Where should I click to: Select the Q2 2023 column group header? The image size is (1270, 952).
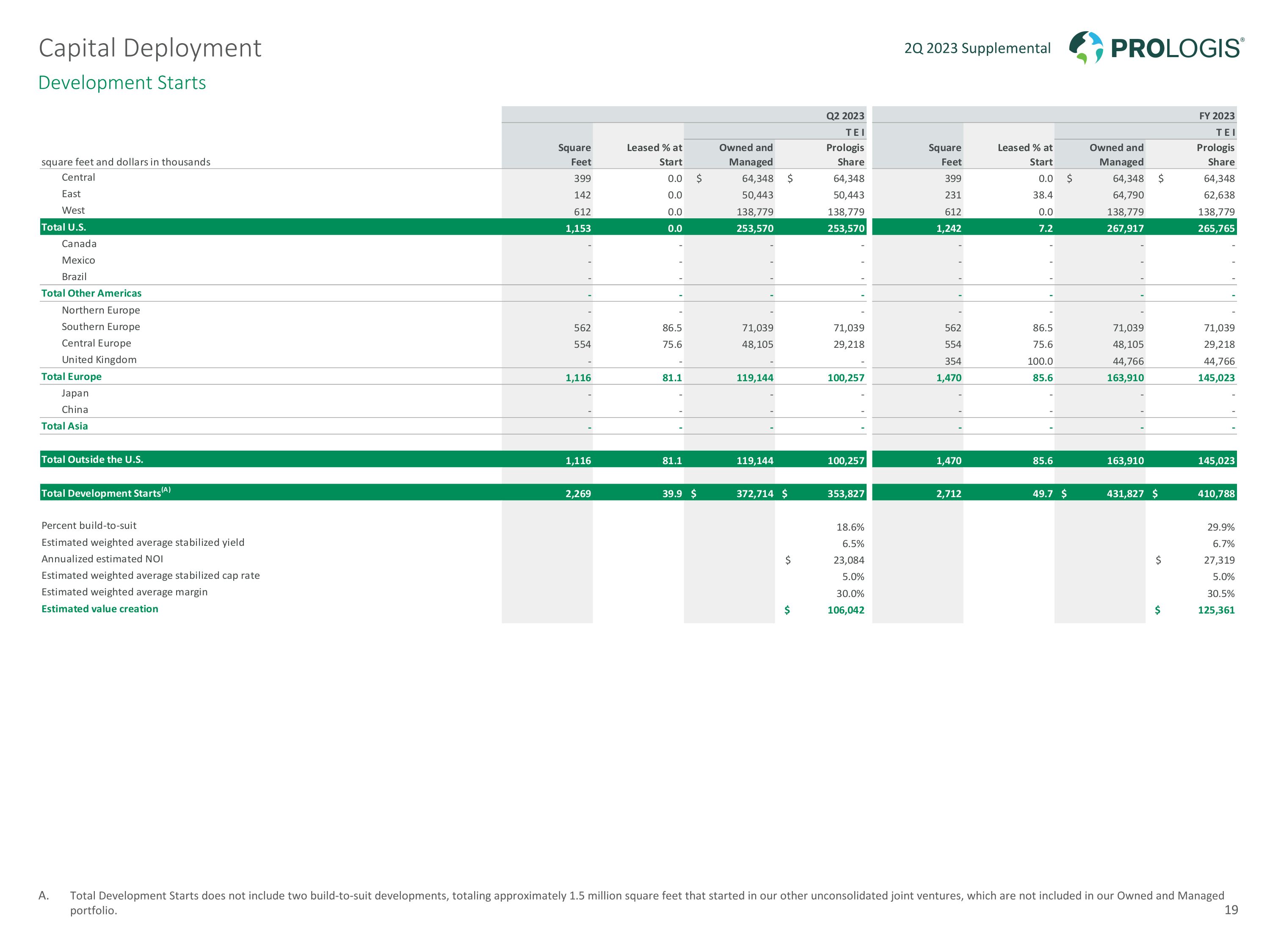point(845,116)
